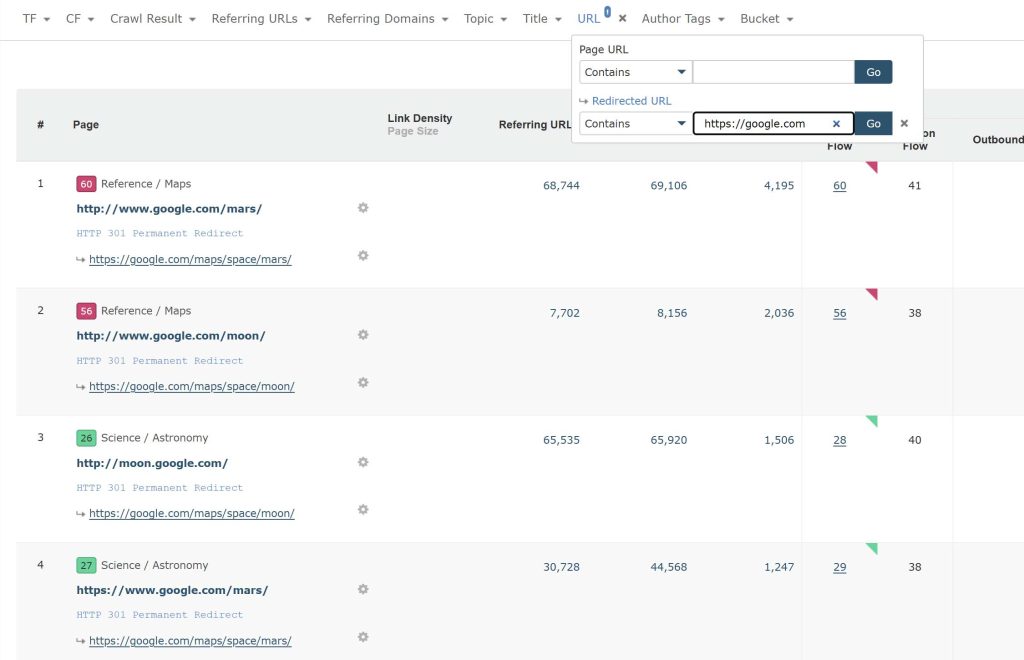
Task: Follow row 4 redirect https://google.com/maps/space/mars/
Action: 190,640
